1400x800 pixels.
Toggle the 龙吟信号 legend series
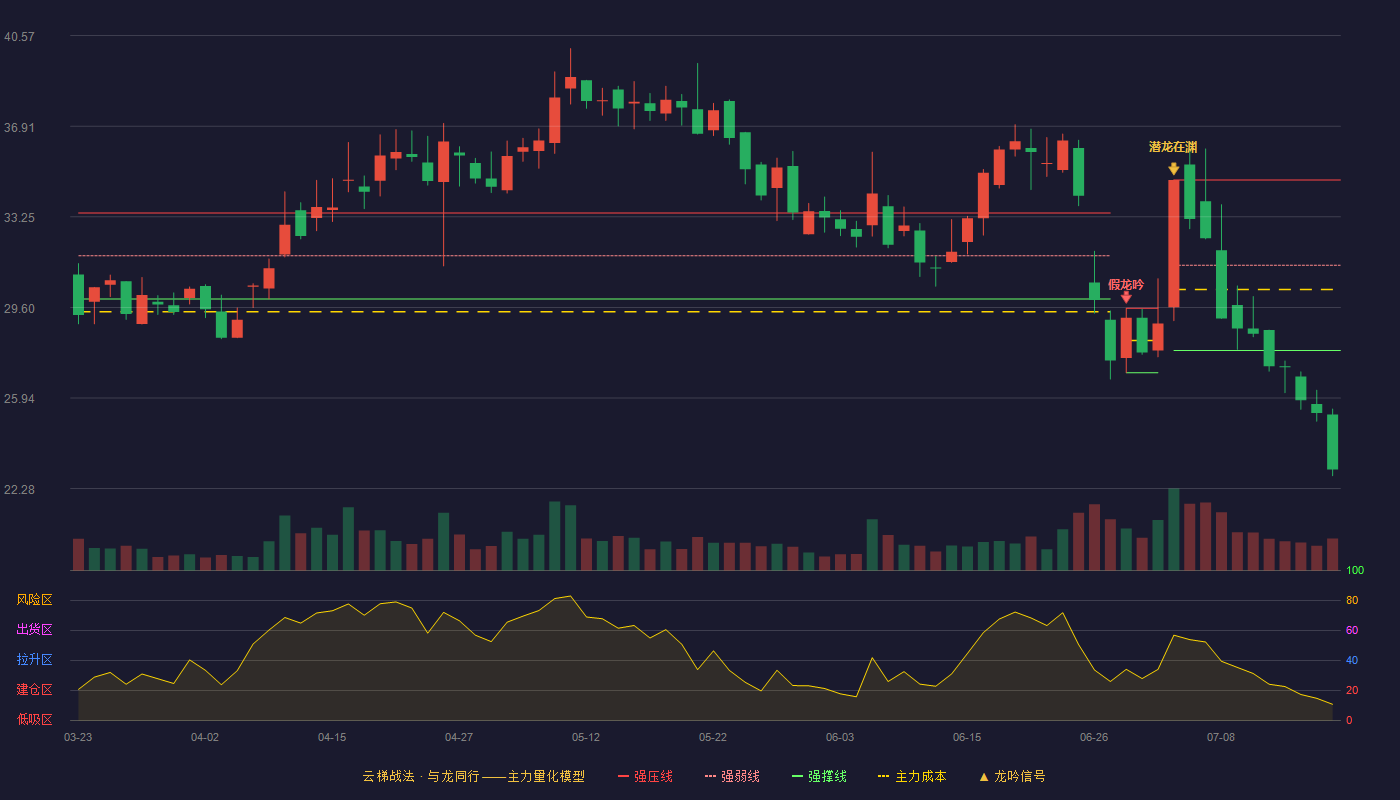1012,776
